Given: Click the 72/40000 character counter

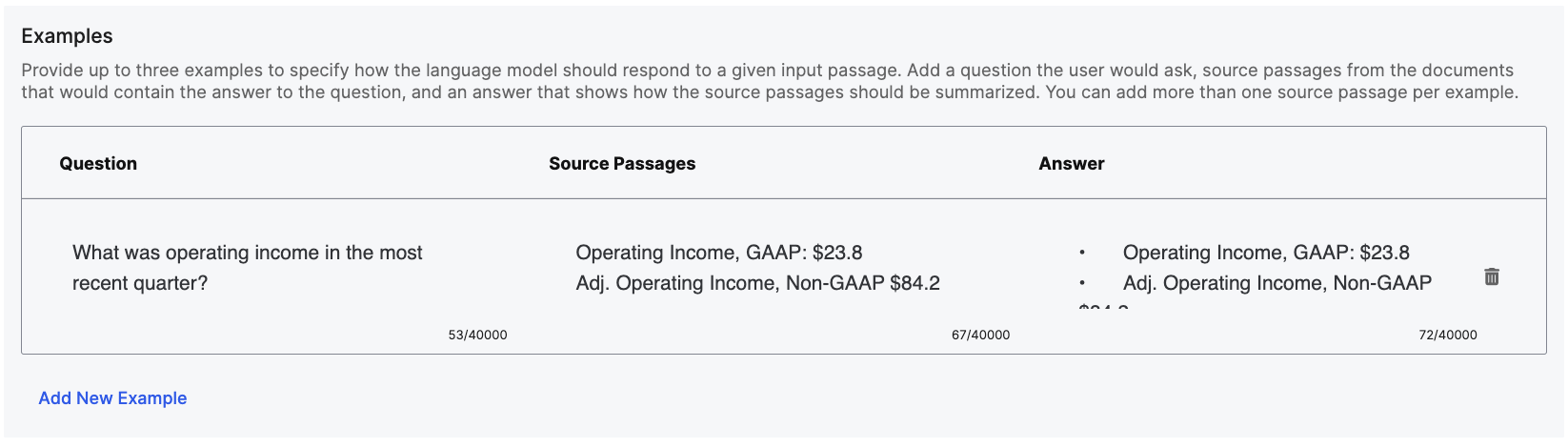Looking at the screenshot, I should click(x=1447, y=336).
